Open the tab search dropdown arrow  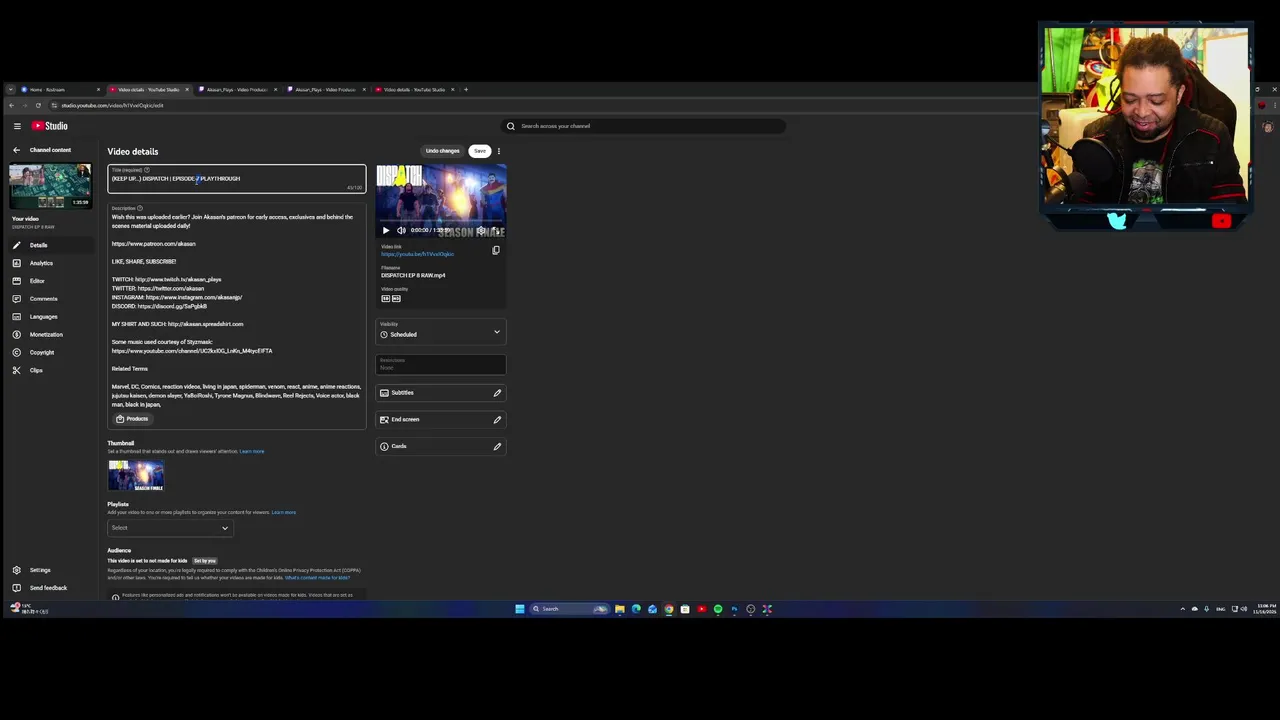10,89
